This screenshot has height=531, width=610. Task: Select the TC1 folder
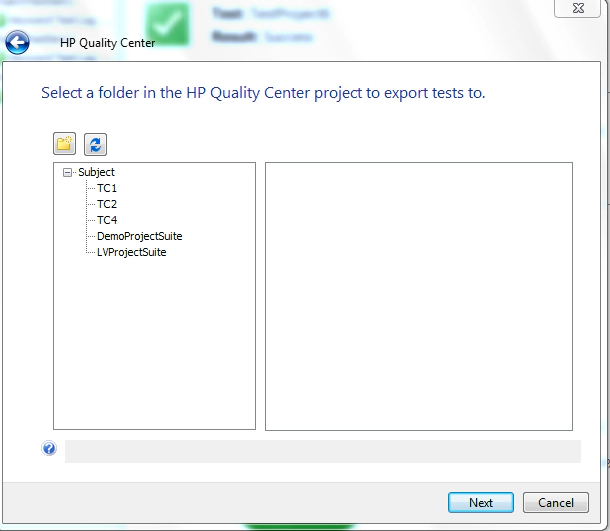coord(107,188)
